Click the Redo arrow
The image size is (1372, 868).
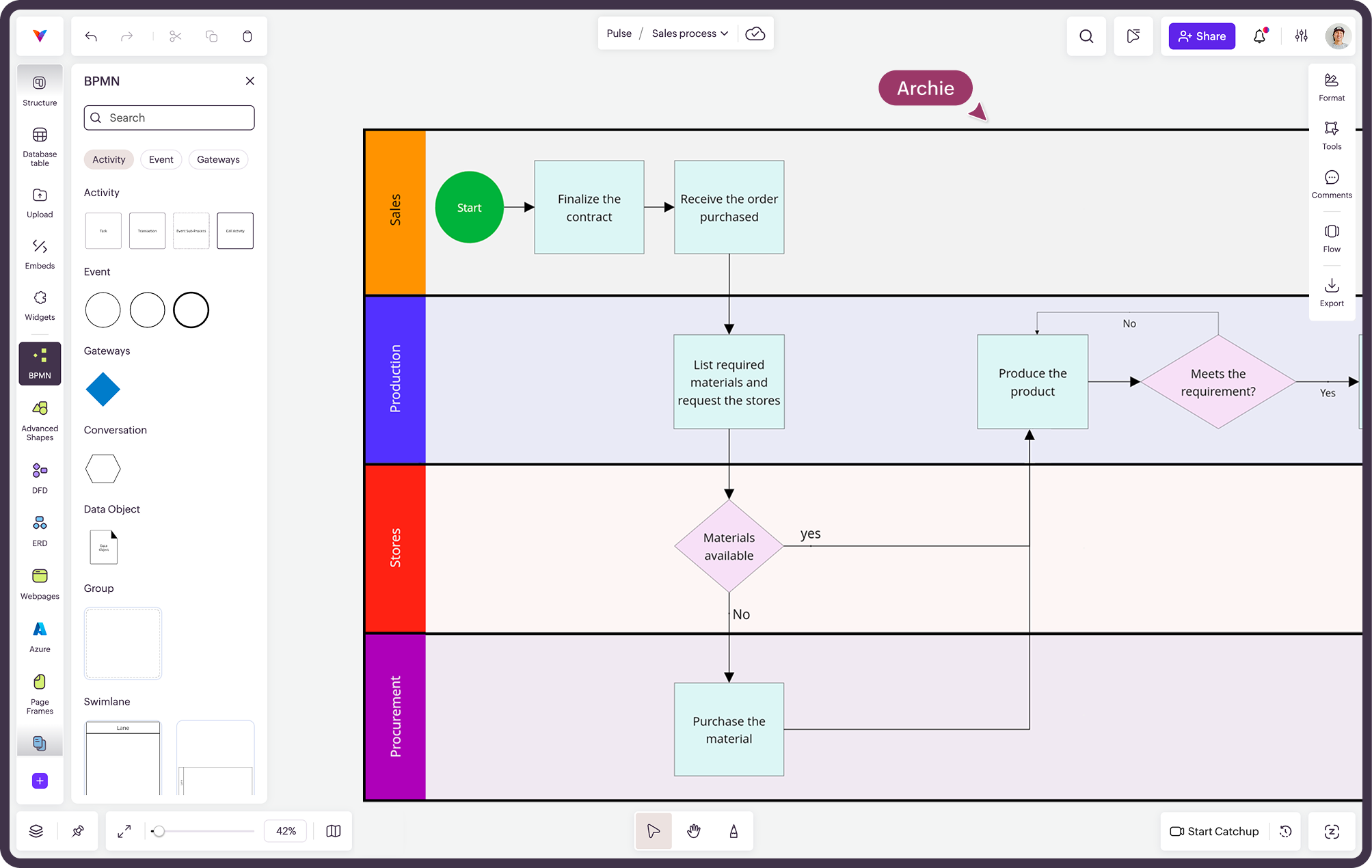click(x=126, y=36)
